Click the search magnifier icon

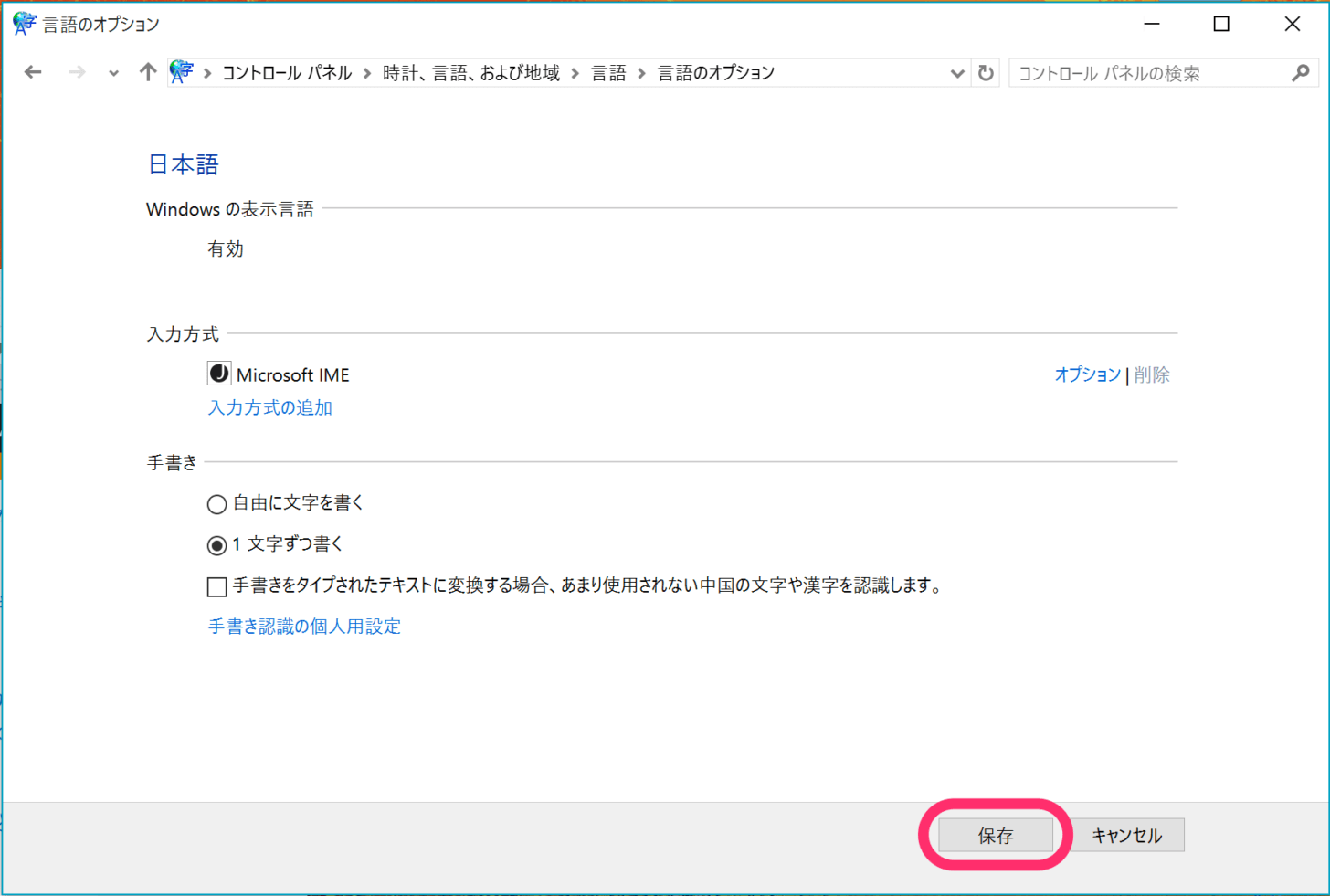tap(1301, 73)
